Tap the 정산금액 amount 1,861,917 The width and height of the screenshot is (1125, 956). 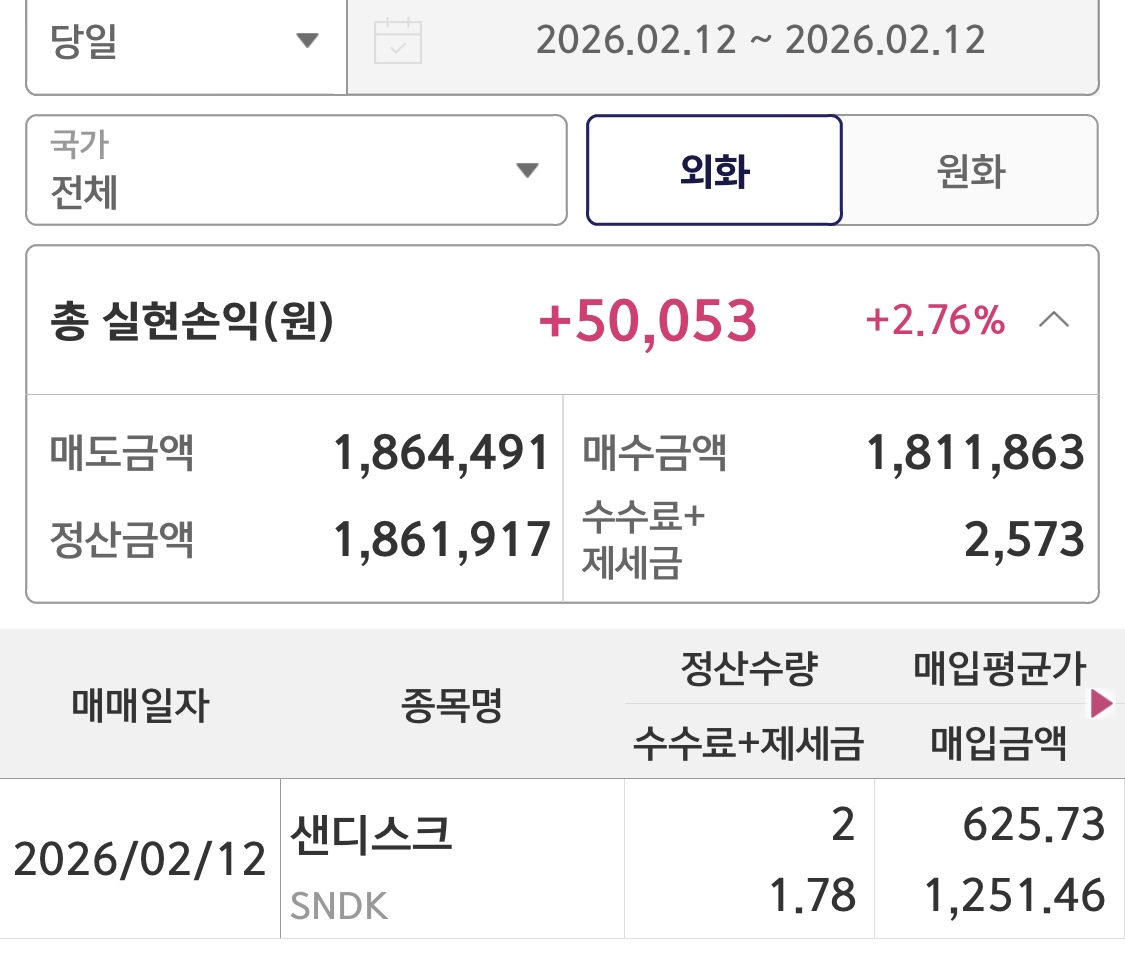[x=441, y=540]
